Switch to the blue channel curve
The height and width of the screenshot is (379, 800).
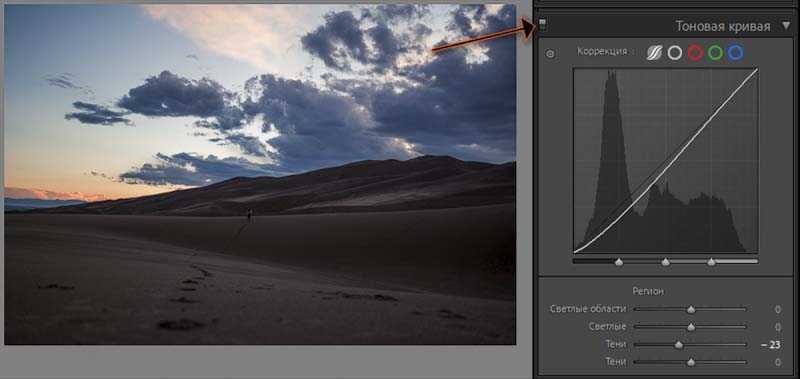click(736, 53)
